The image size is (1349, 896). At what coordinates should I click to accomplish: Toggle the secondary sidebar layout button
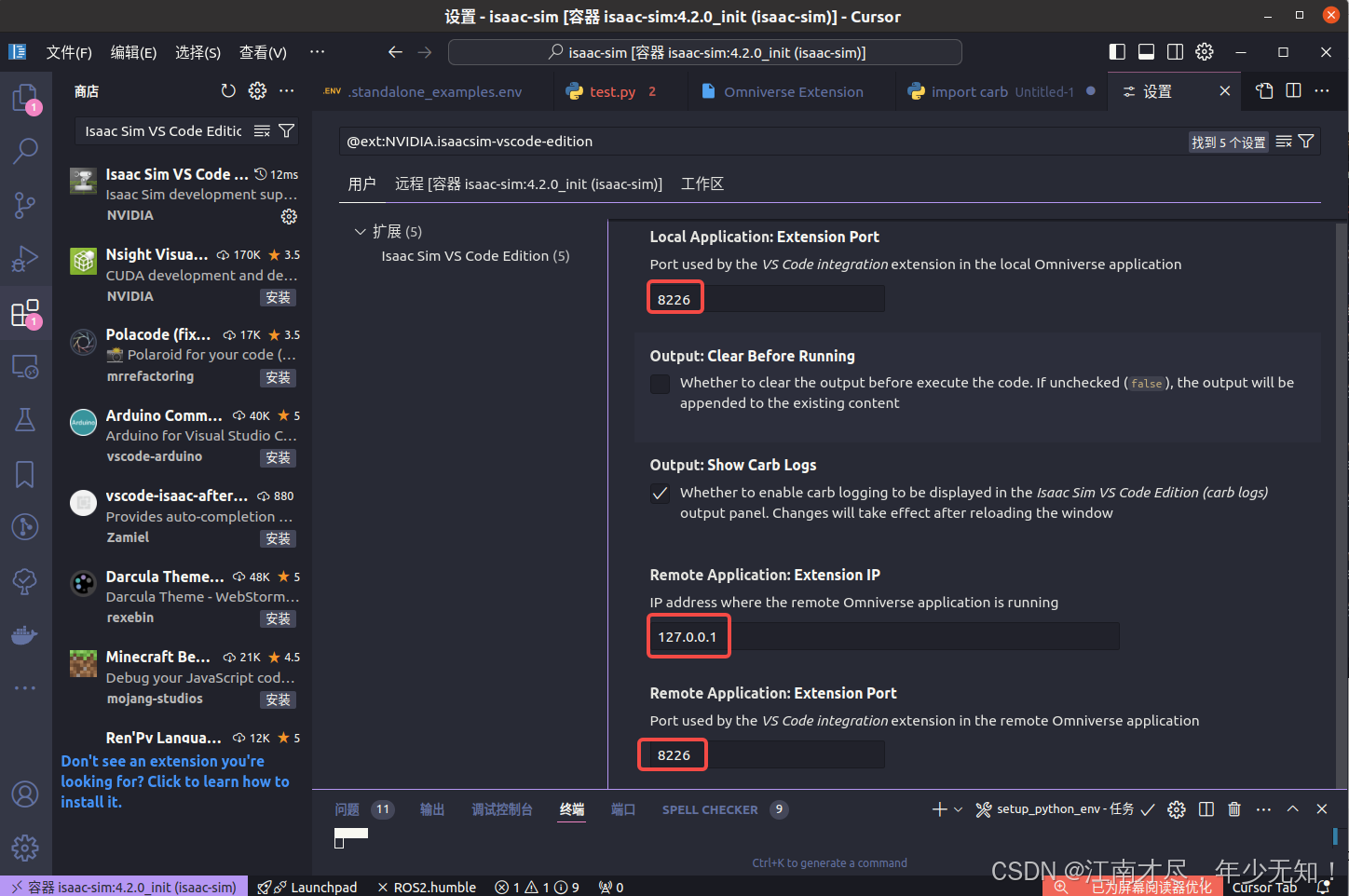(x=1176, y=52)
